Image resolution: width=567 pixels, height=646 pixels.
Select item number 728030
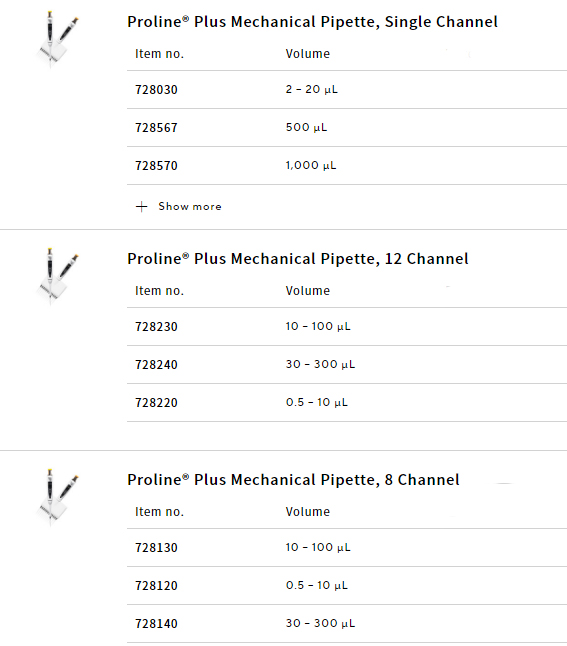(156, 89)
